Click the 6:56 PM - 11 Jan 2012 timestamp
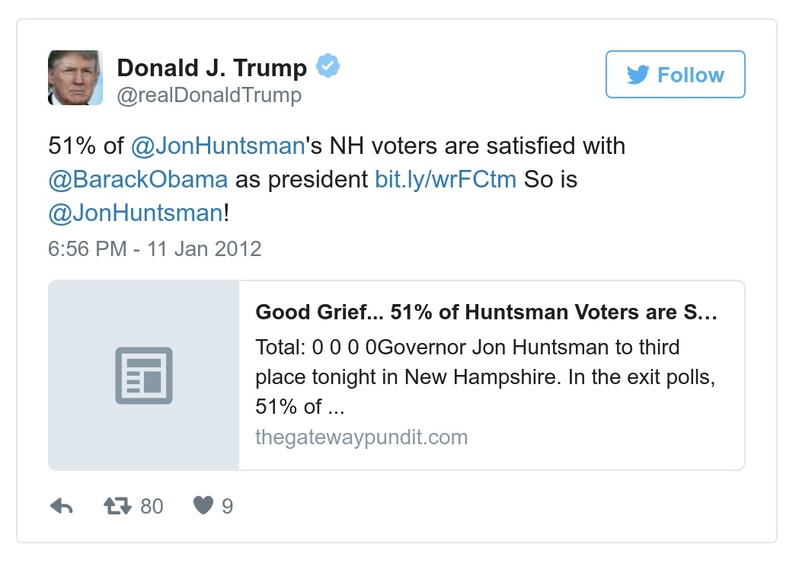Image resolution: width=799 pixels, height=567 pixels. (155, 249)
